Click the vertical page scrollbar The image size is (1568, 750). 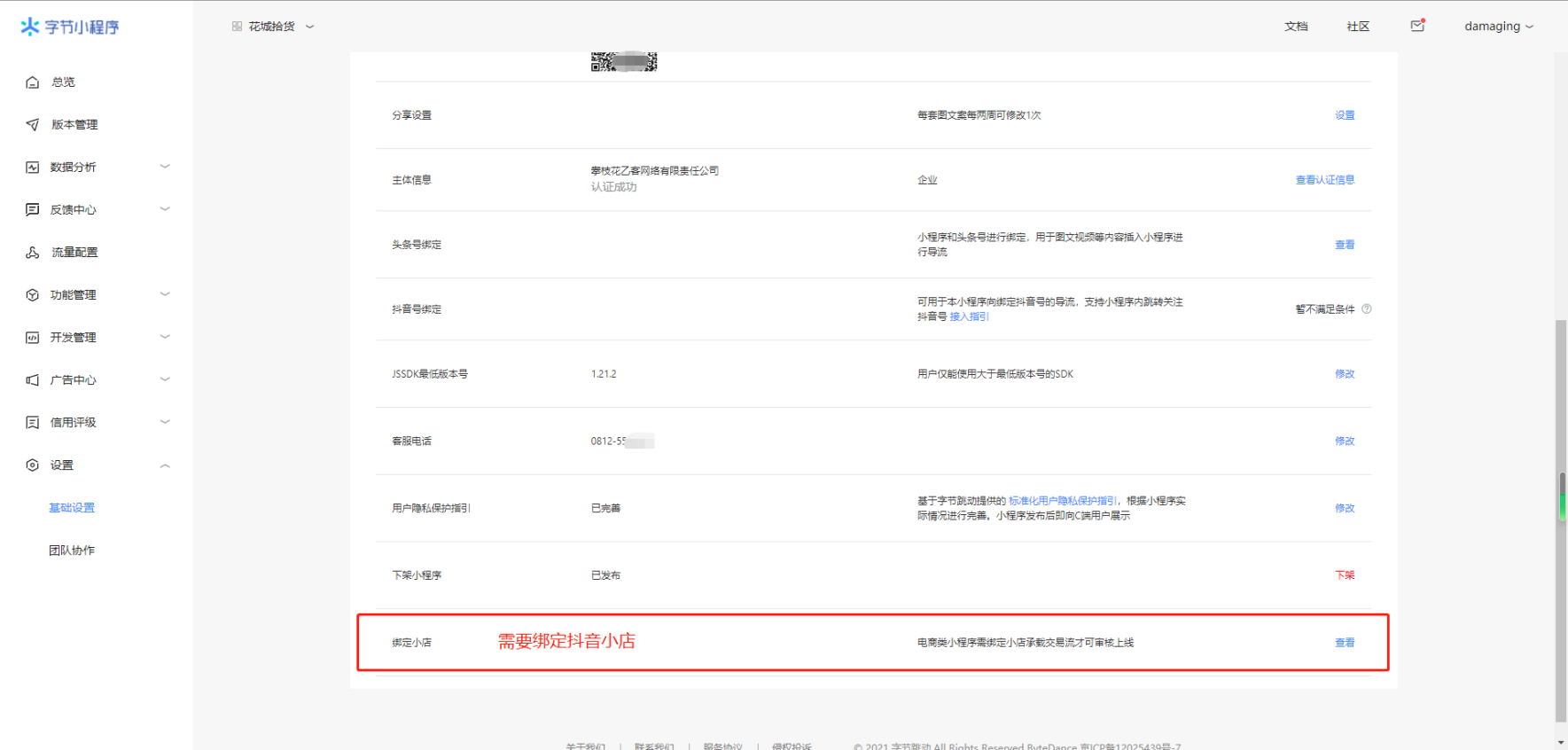click(1561, 520)
